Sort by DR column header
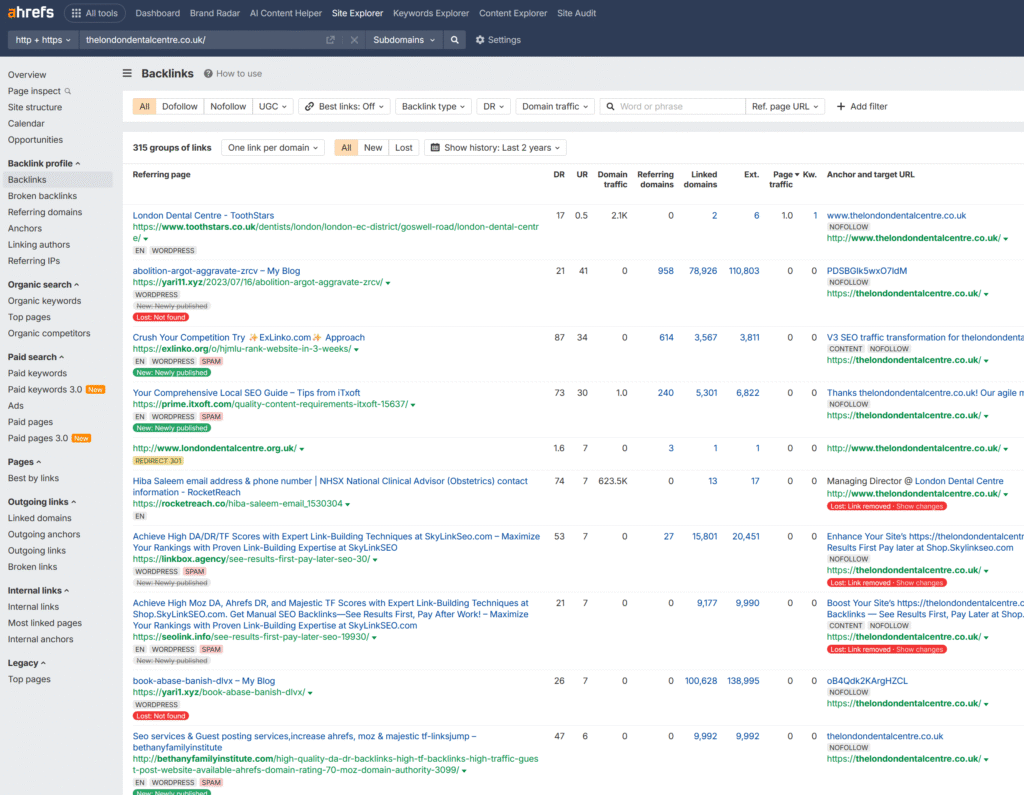 pyautogui.click(x=559, y=175)
